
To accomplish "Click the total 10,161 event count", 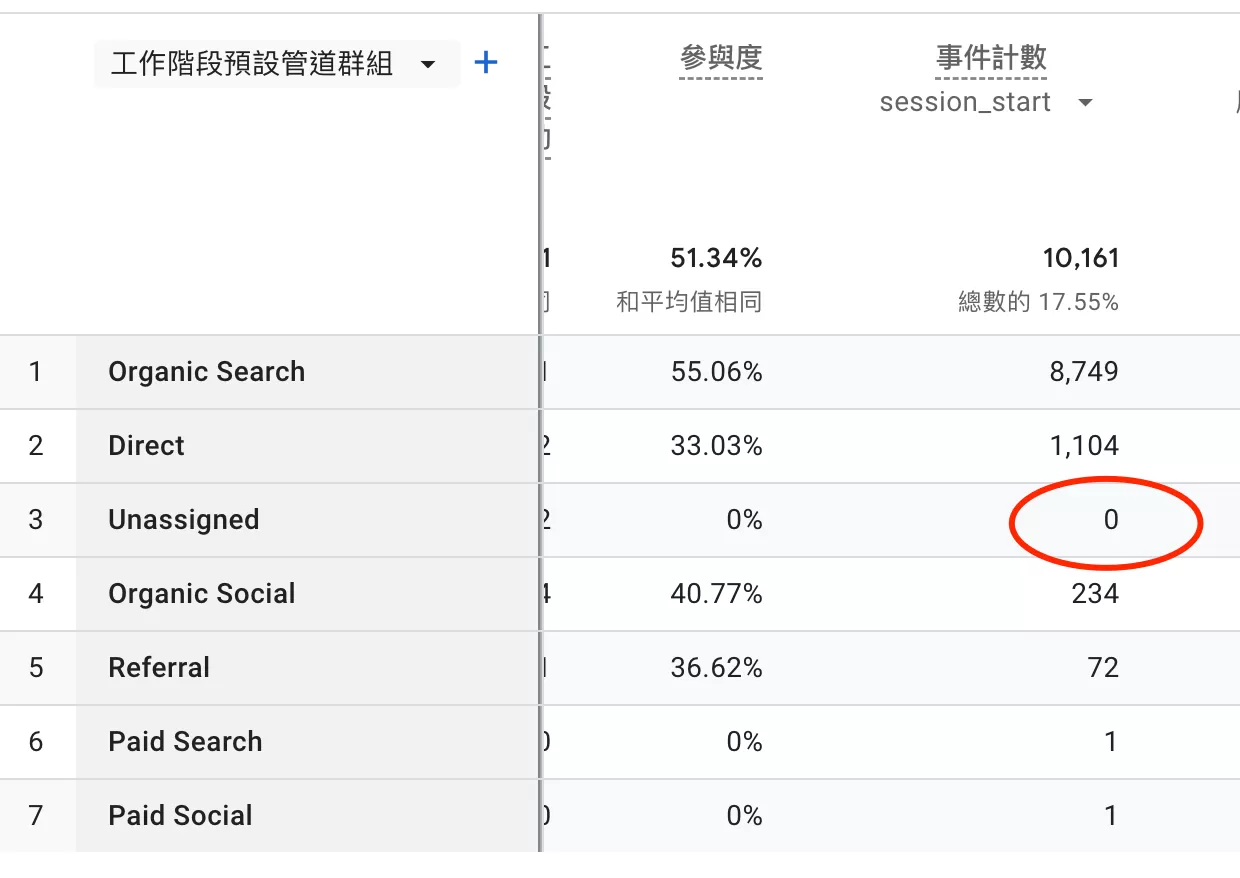I will tap(1080, 258).
